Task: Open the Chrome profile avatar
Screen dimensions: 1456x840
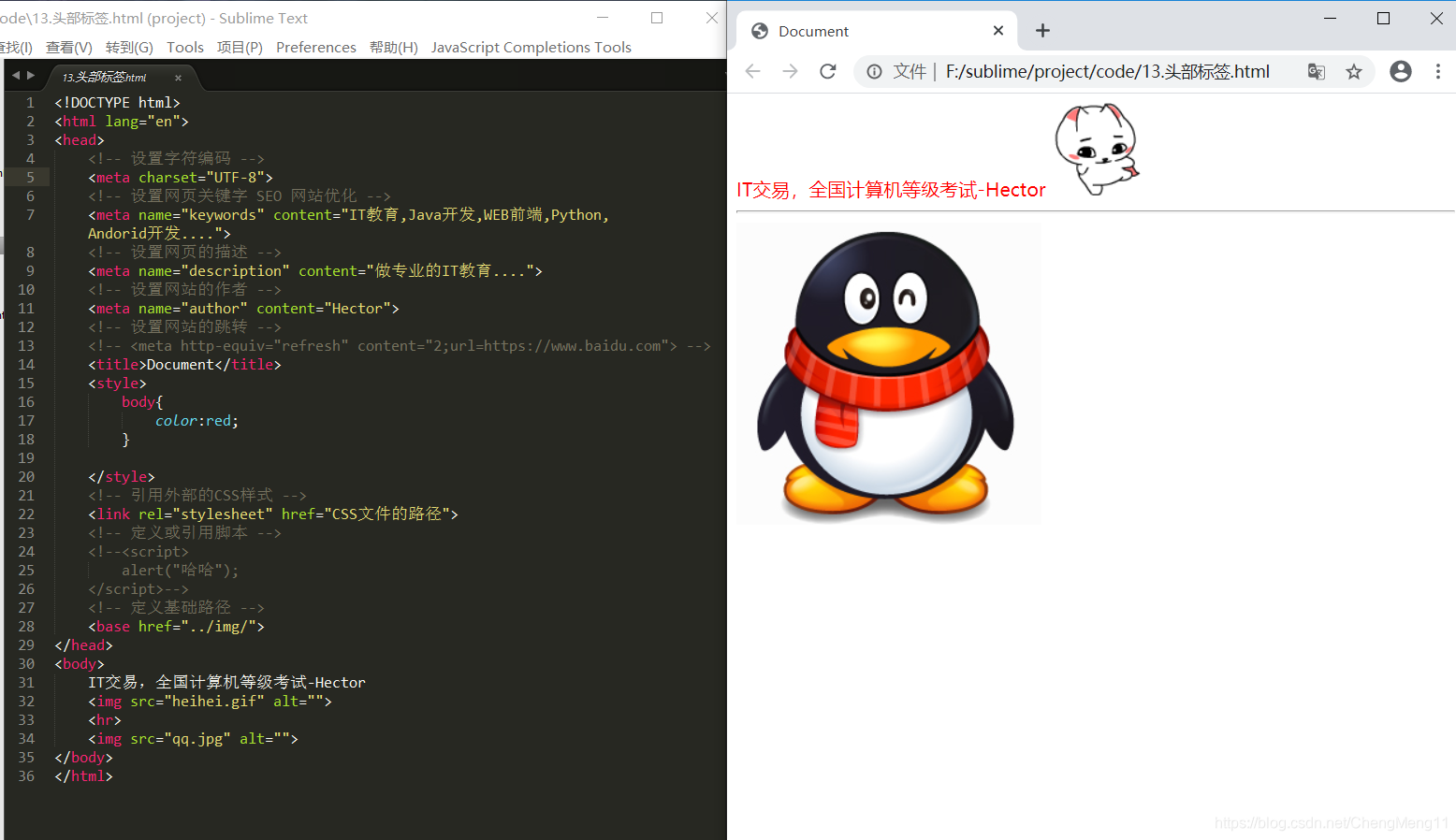Action: coord(1401,71)
